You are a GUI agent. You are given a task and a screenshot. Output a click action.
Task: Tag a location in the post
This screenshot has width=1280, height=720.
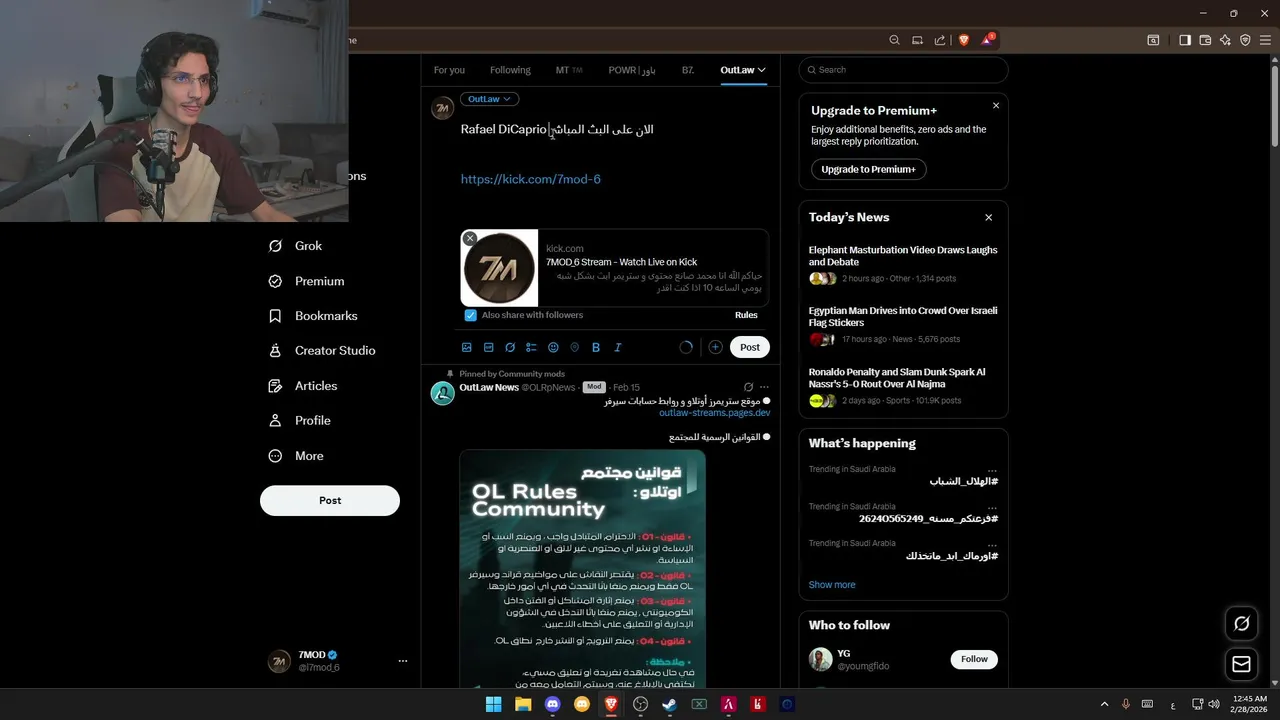574,347
